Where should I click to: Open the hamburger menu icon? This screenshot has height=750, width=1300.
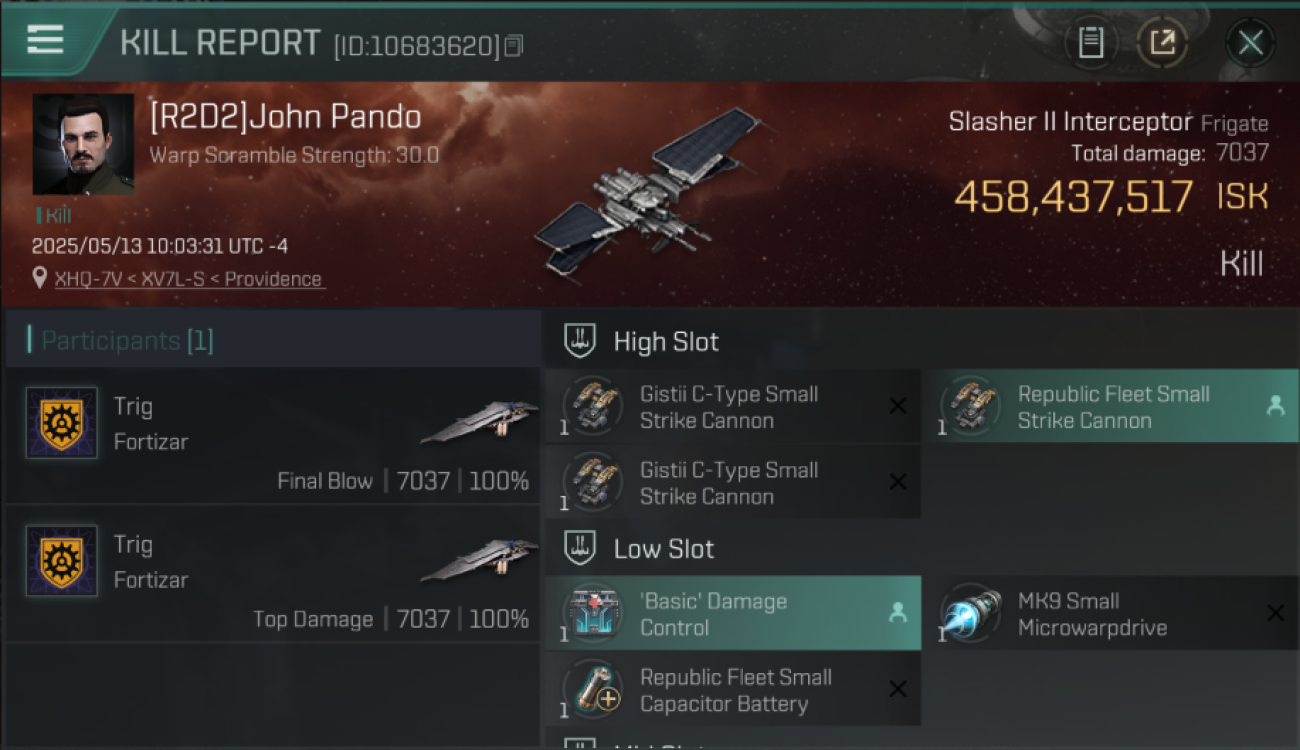tap(45, 40)
